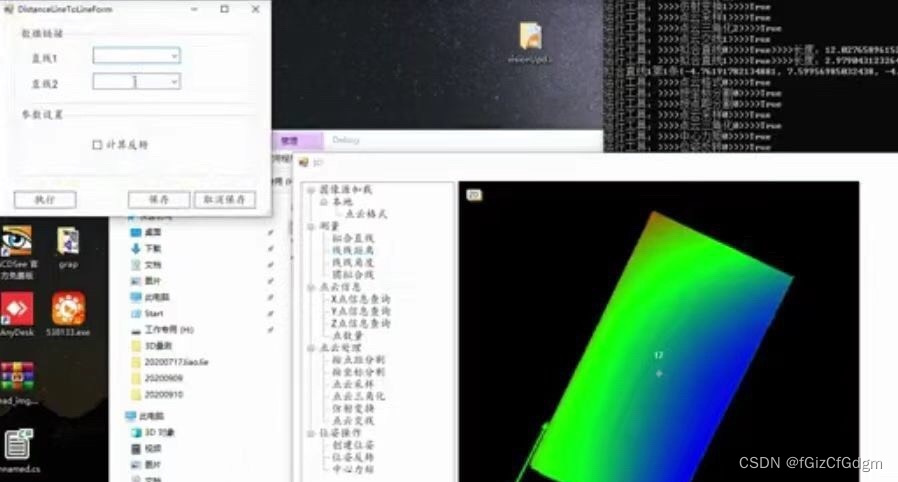Select 点数量 in the tree
The image size is (898, 482).
[x=348, y=335]
